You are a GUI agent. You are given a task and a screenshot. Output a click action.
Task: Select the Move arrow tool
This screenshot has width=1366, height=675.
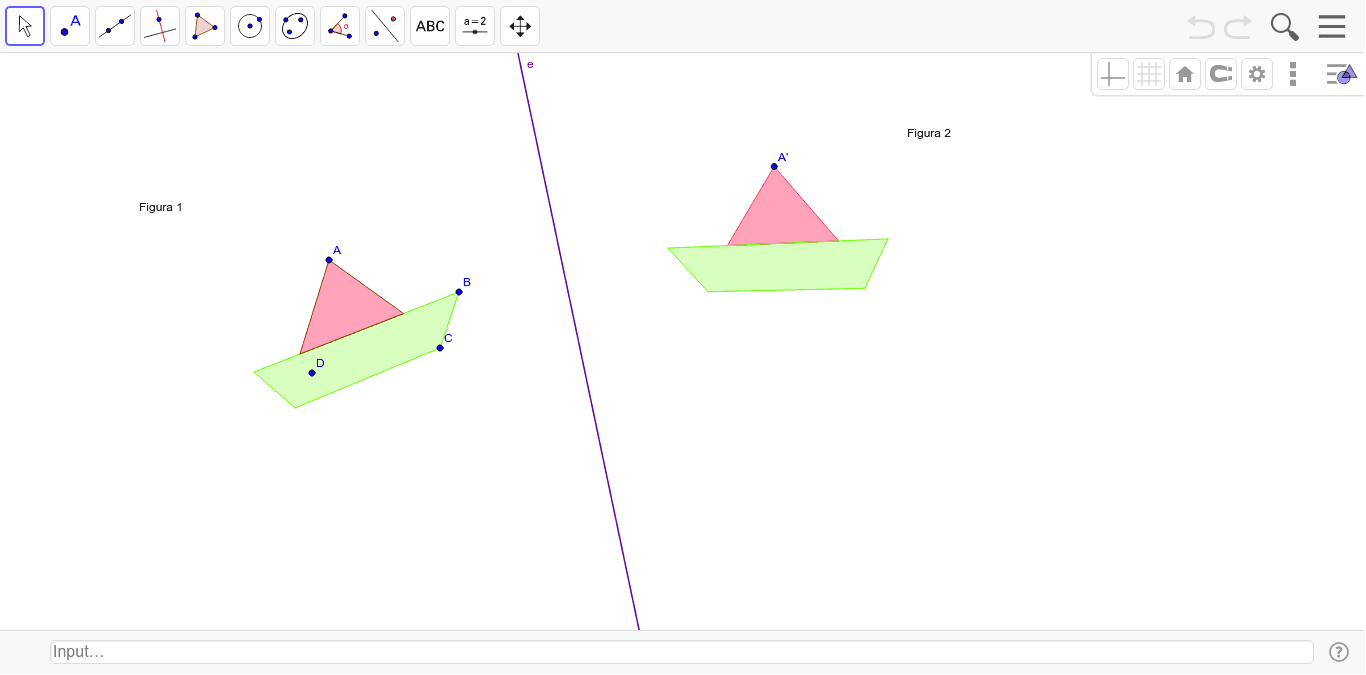coord(25,26)
